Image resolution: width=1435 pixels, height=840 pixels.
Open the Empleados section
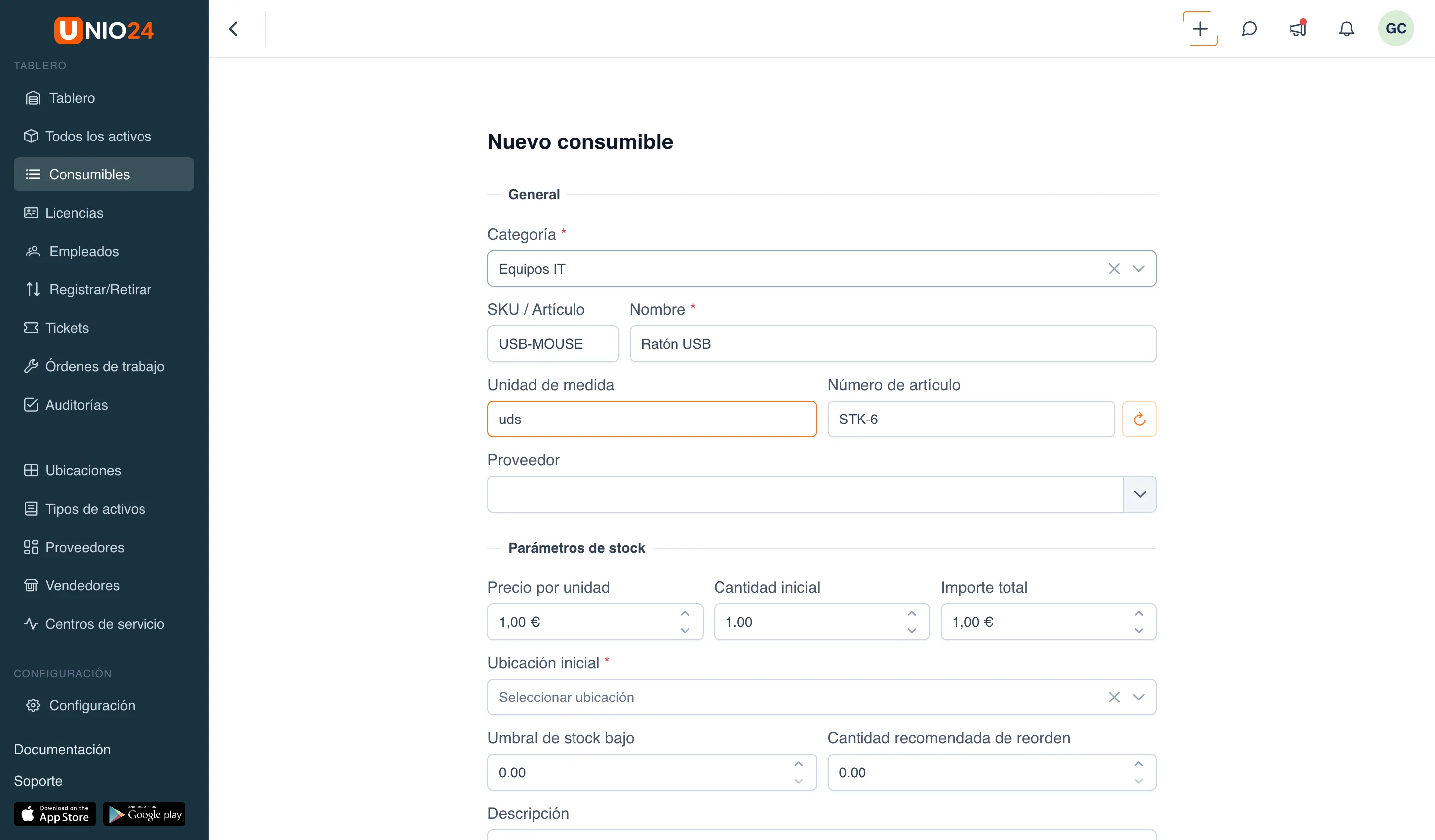[104, 251]
